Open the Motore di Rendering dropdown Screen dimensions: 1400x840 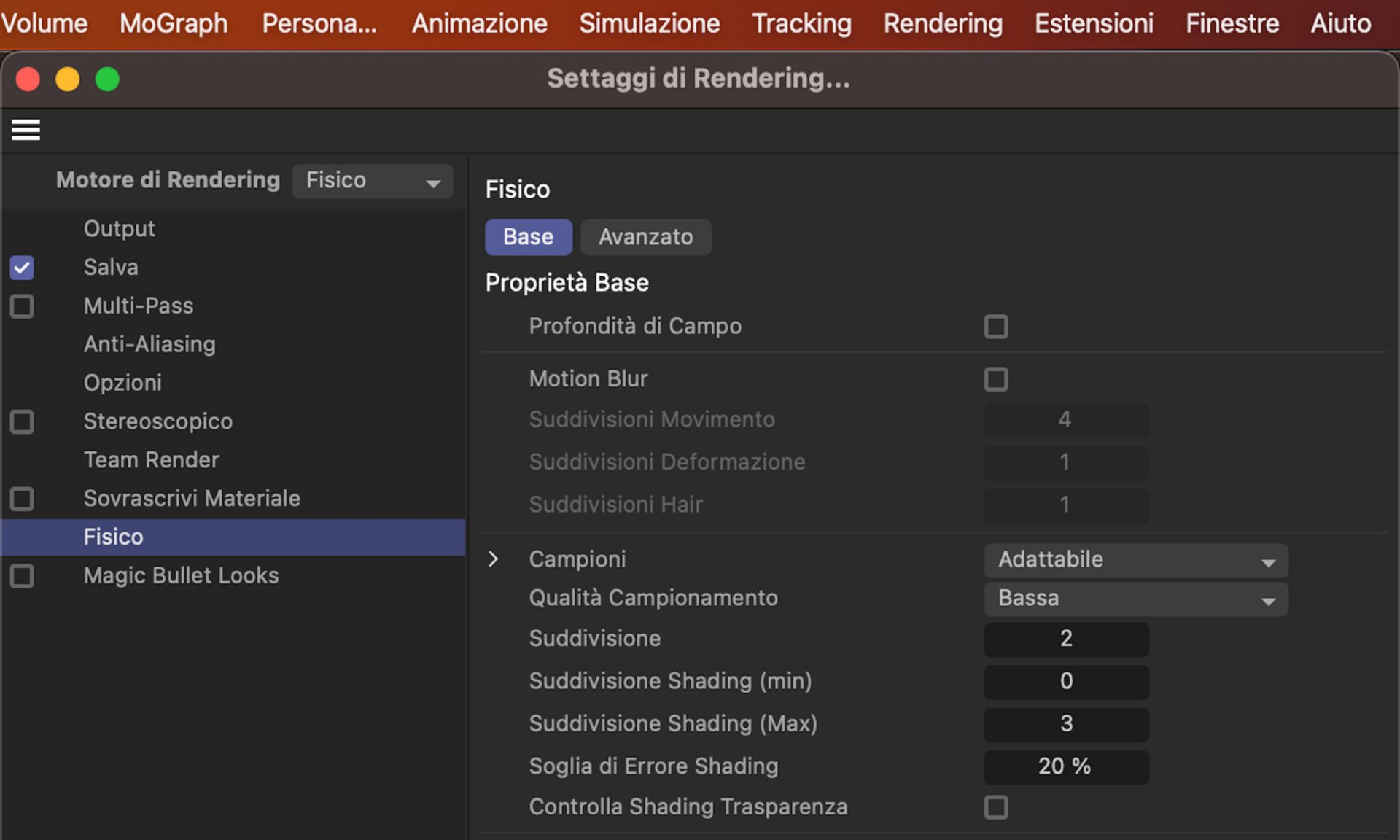pyautogui.click(x=372, y=181)
